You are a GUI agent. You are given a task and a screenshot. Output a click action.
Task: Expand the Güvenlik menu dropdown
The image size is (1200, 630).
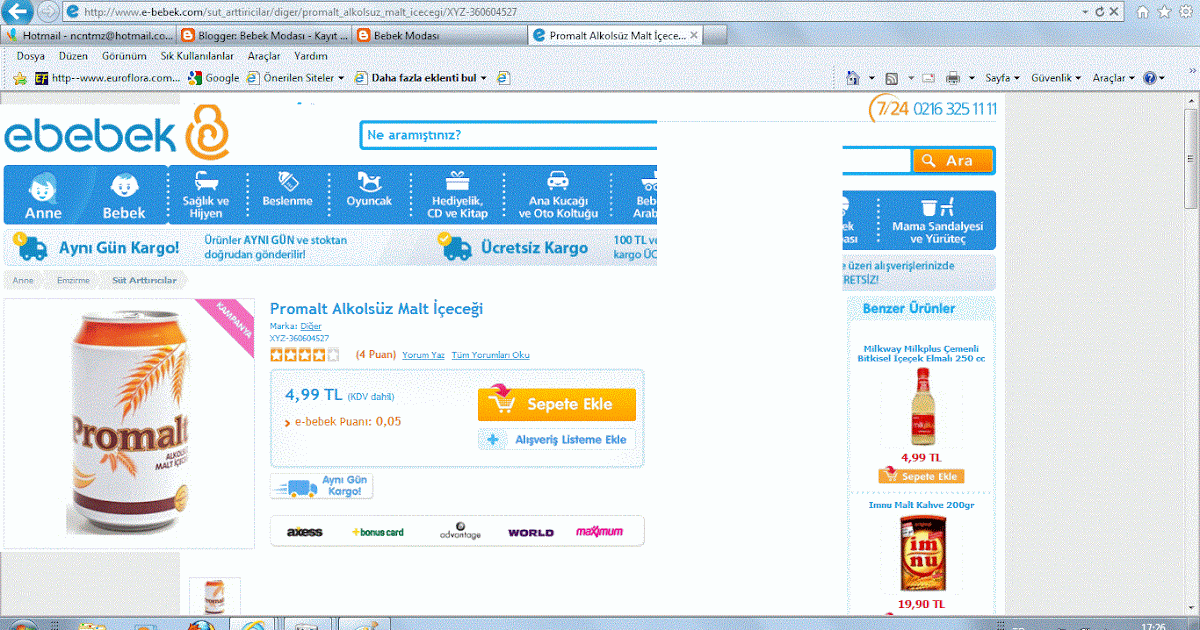point(1078,77)
